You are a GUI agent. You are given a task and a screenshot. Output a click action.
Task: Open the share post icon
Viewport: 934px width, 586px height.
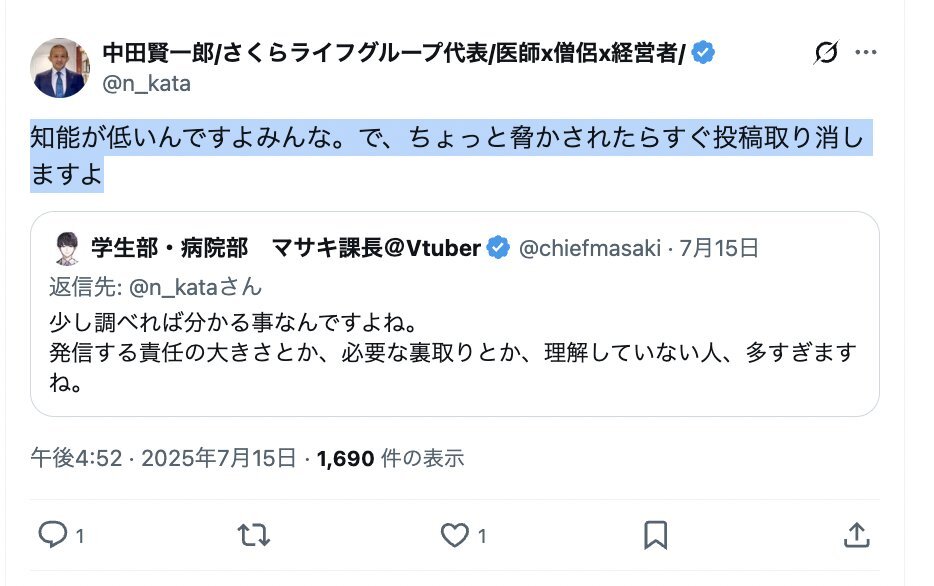click(x=857, y=536)
